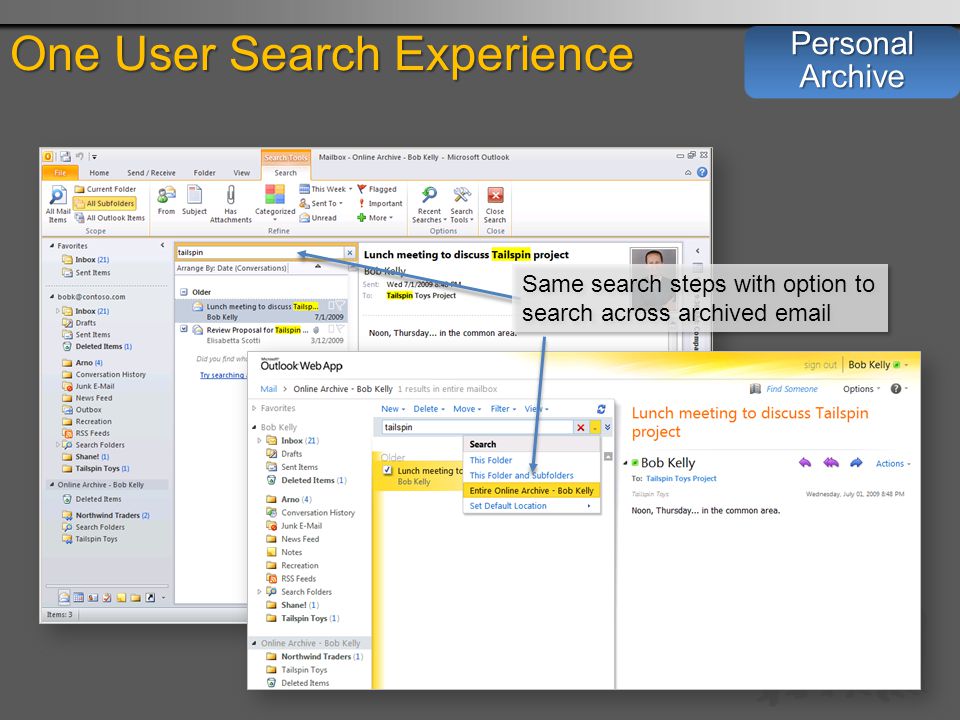Filter results by Unread
The image size is (960, 720).
(318, 218)
